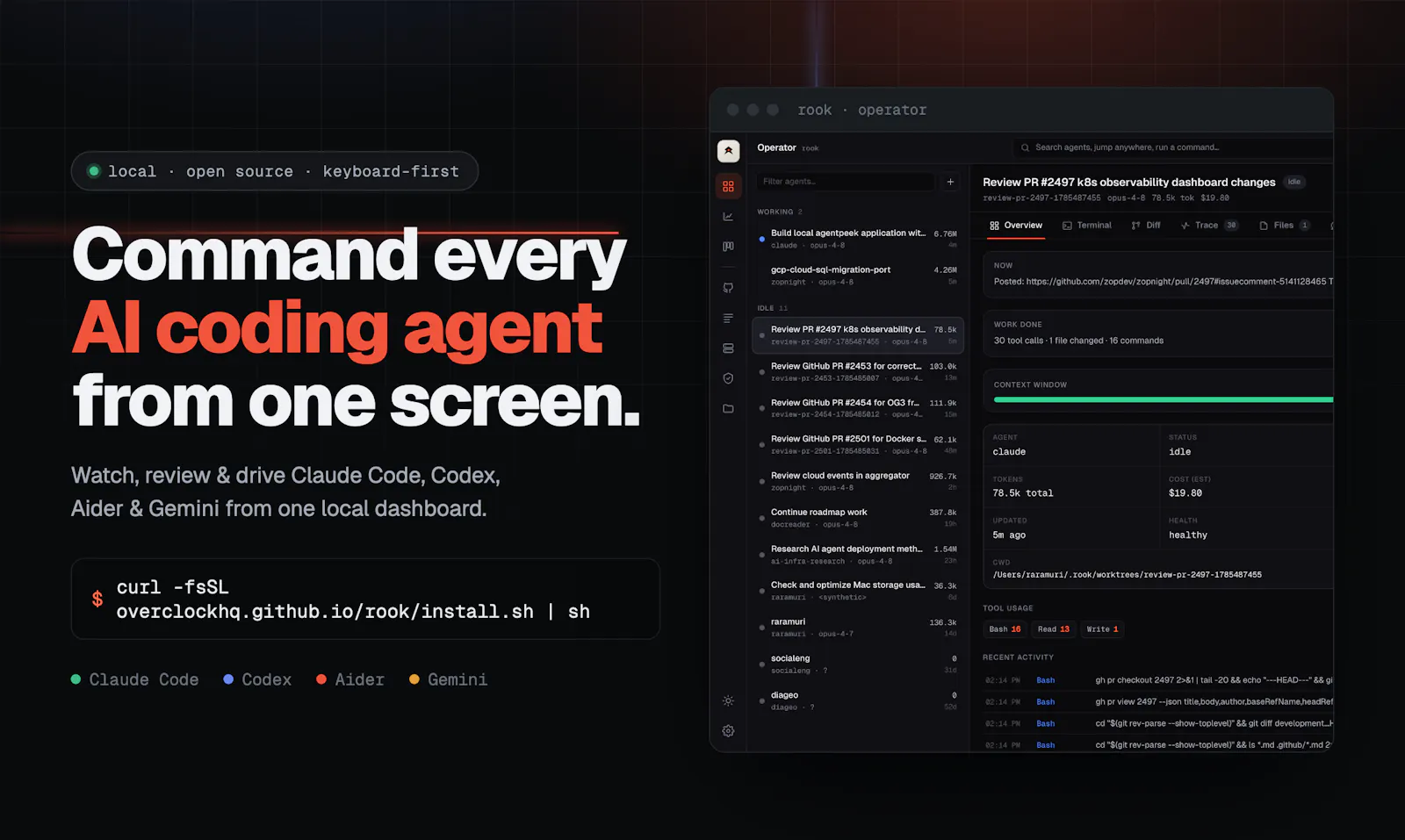
Task: Click the context window progress bar
Action: 1164,399
